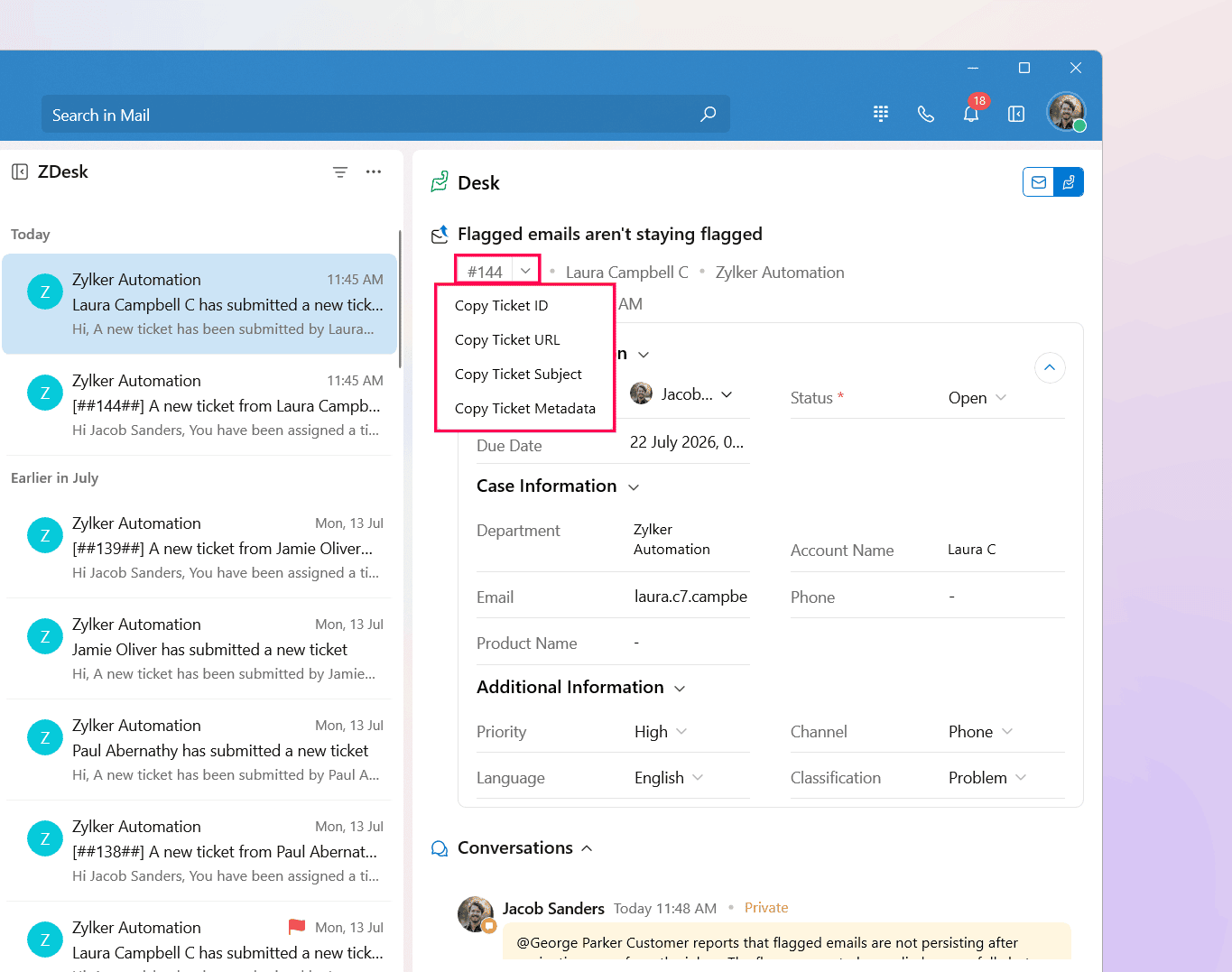Collapse the Additional Information section
1232x972 pixels.
(680, 689)
